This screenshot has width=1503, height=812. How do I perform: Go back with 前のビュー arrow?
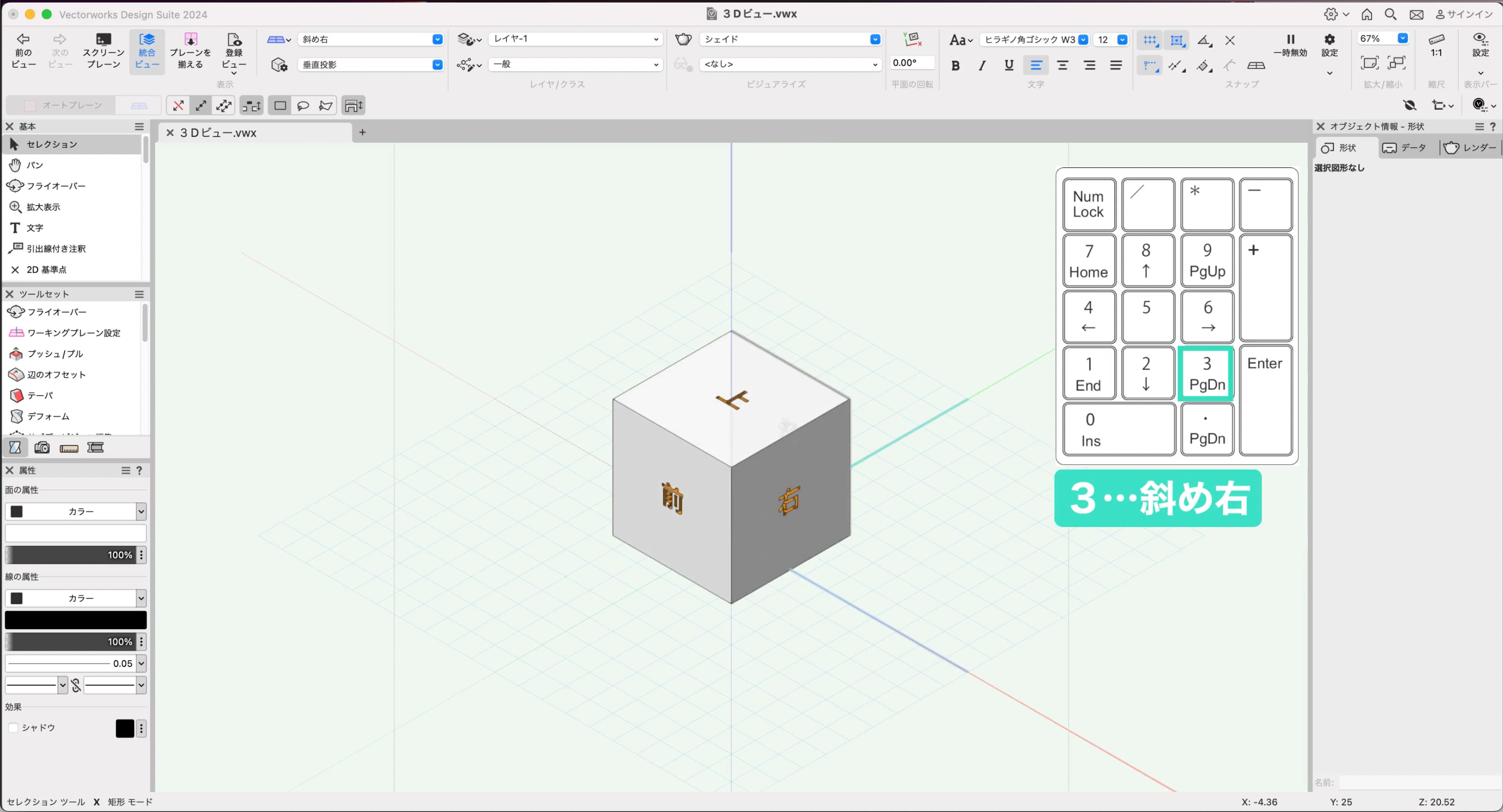pyautogui.click(x=23, y=50)
